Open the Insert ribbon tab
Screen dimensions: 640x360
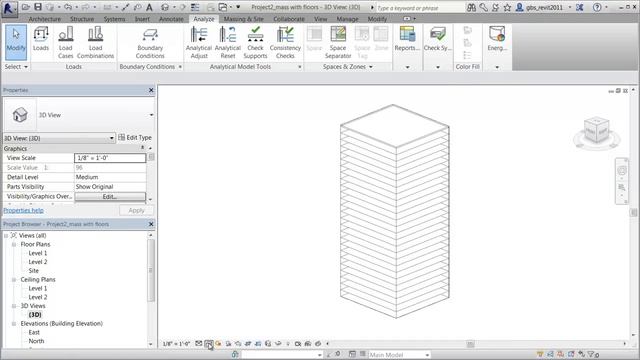point(142,19)
